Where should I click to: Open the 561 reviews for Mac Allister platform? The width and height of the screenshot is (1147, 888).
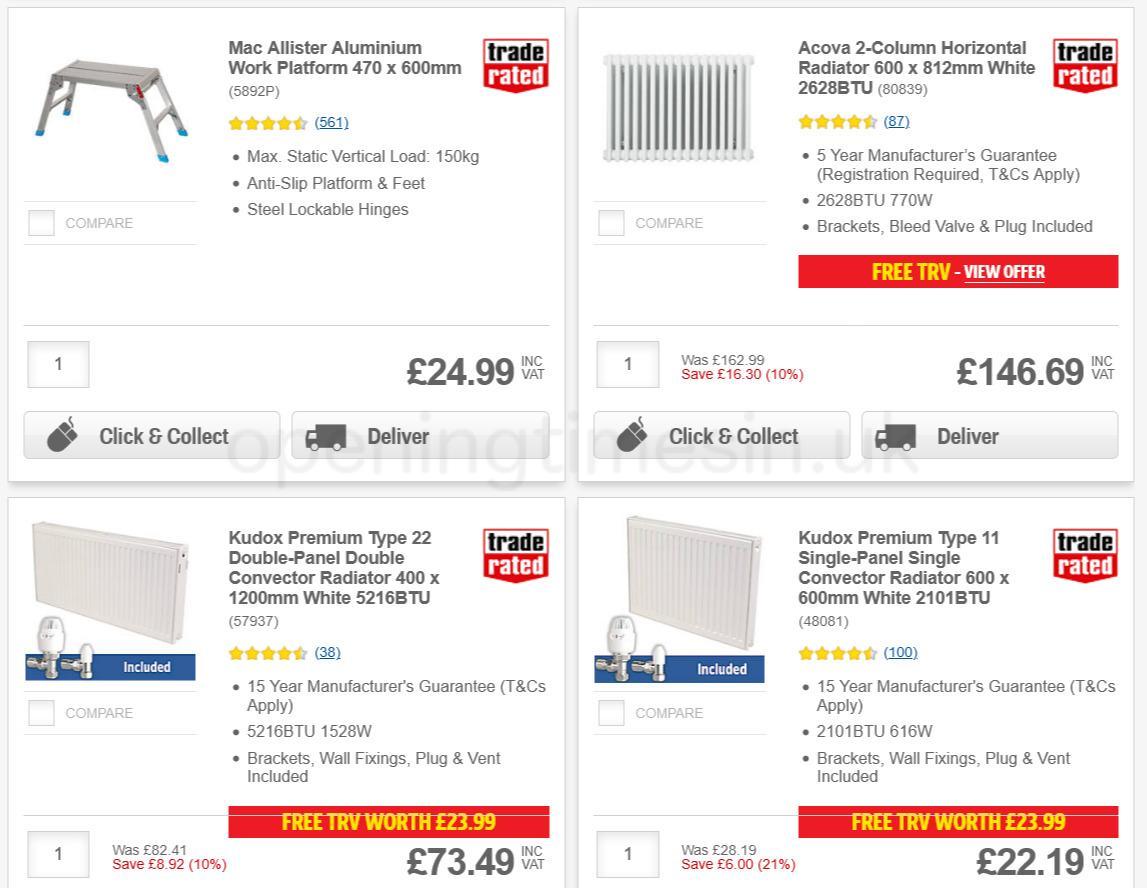(333, 122)
